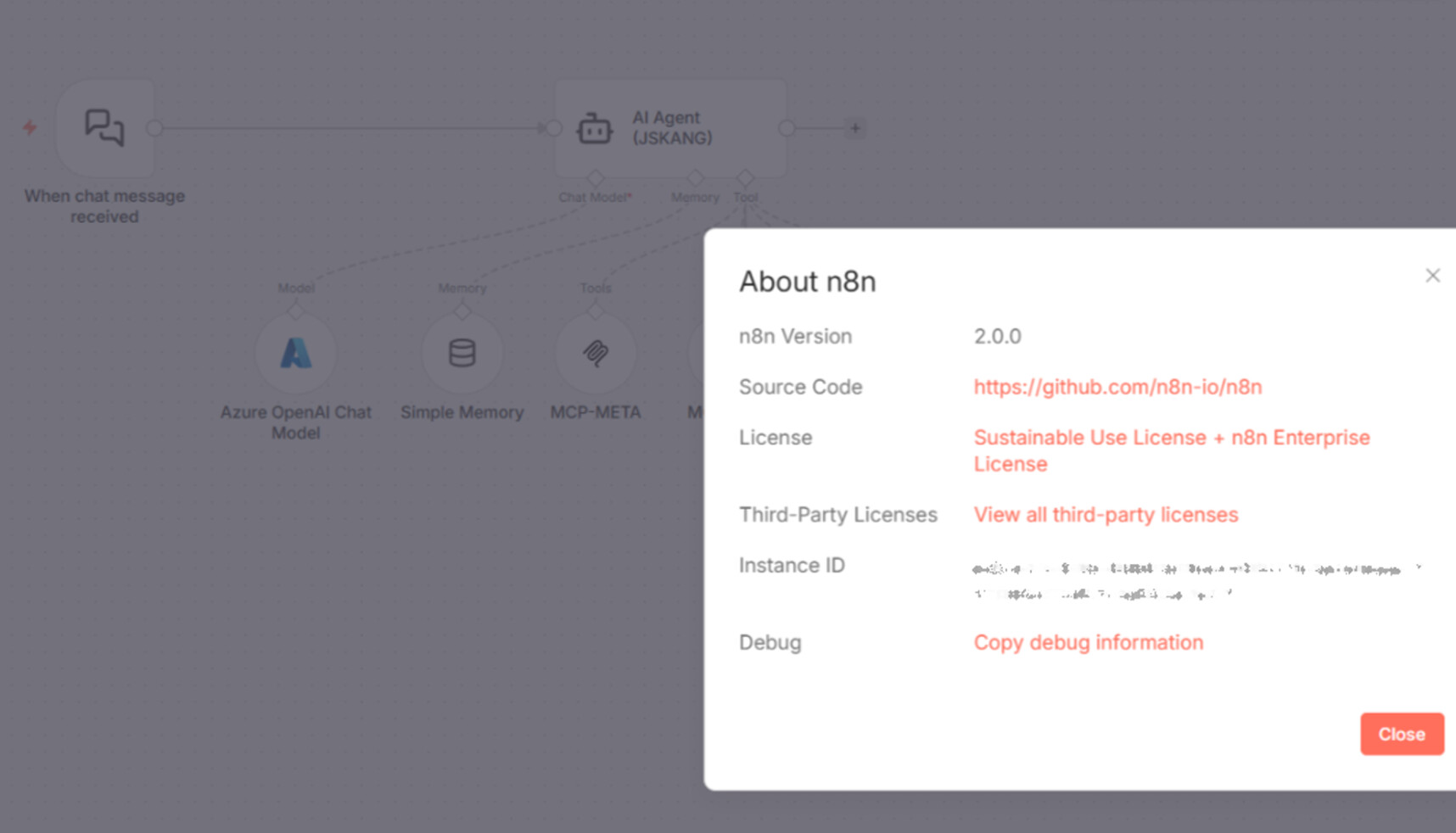Click the Tool diamond connector on AI Agent
The width and height of the screenshot is (1456, 833).
pos(745,178)
